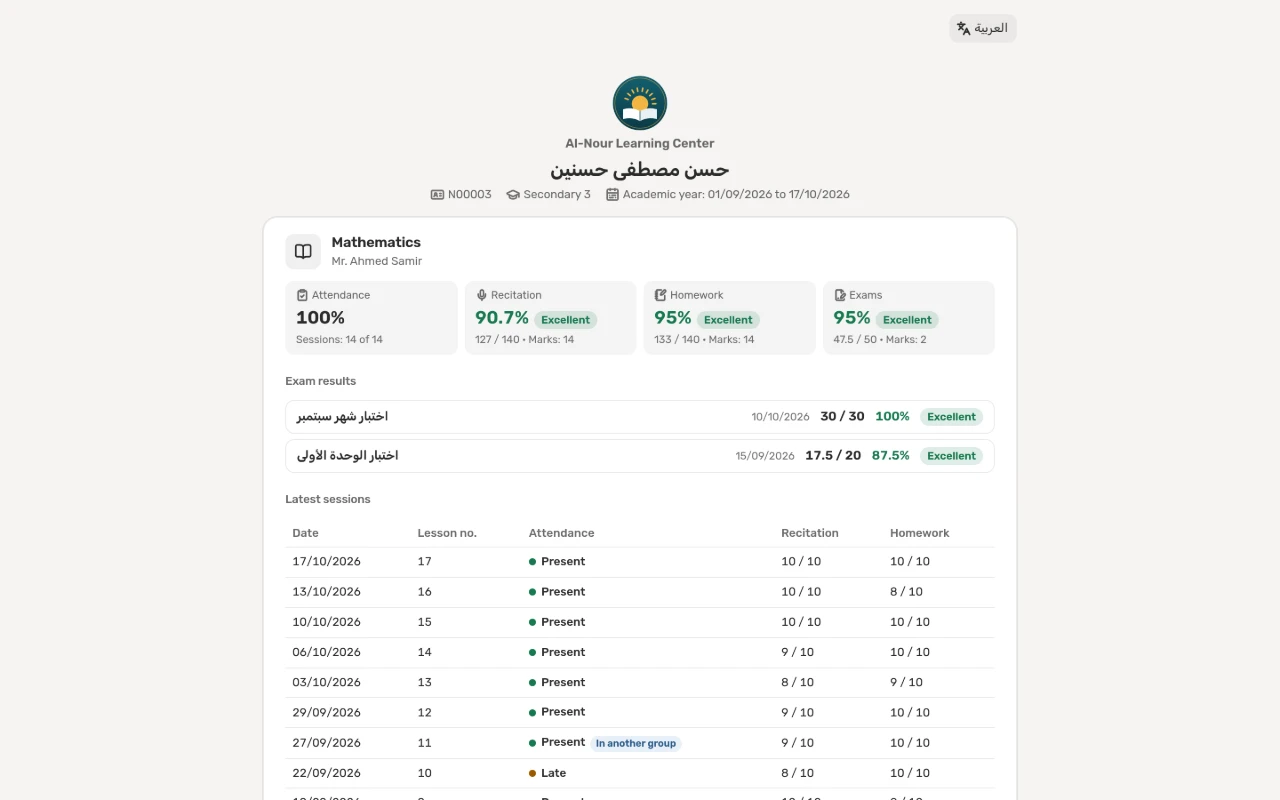This screenshot has width=1280, height=800.
Task: Click the Late status on 22/09/2026 row
Action: coord(554,773)
